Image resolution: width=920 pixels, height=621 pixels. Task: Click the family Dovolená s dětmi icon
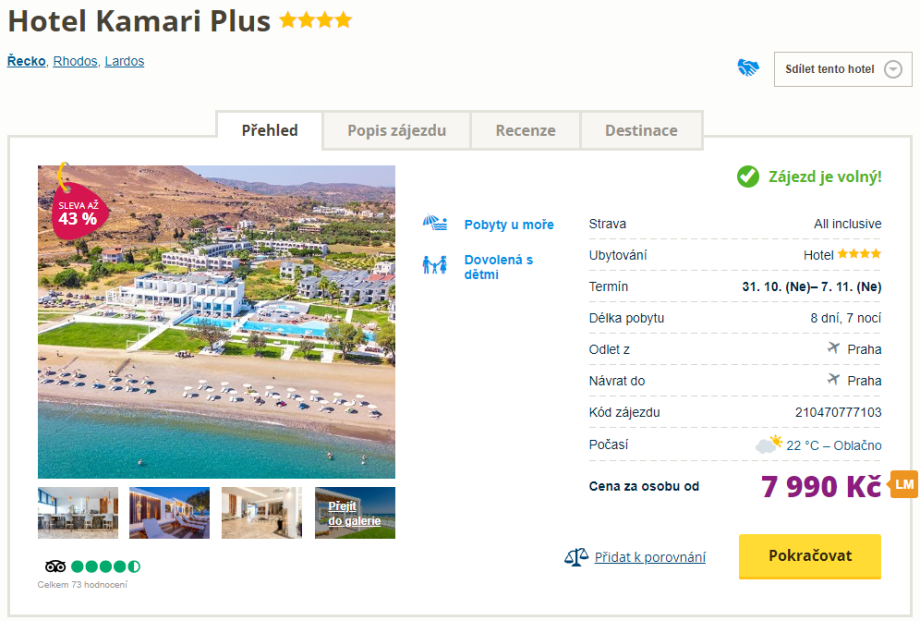click(x=434, y=266)
